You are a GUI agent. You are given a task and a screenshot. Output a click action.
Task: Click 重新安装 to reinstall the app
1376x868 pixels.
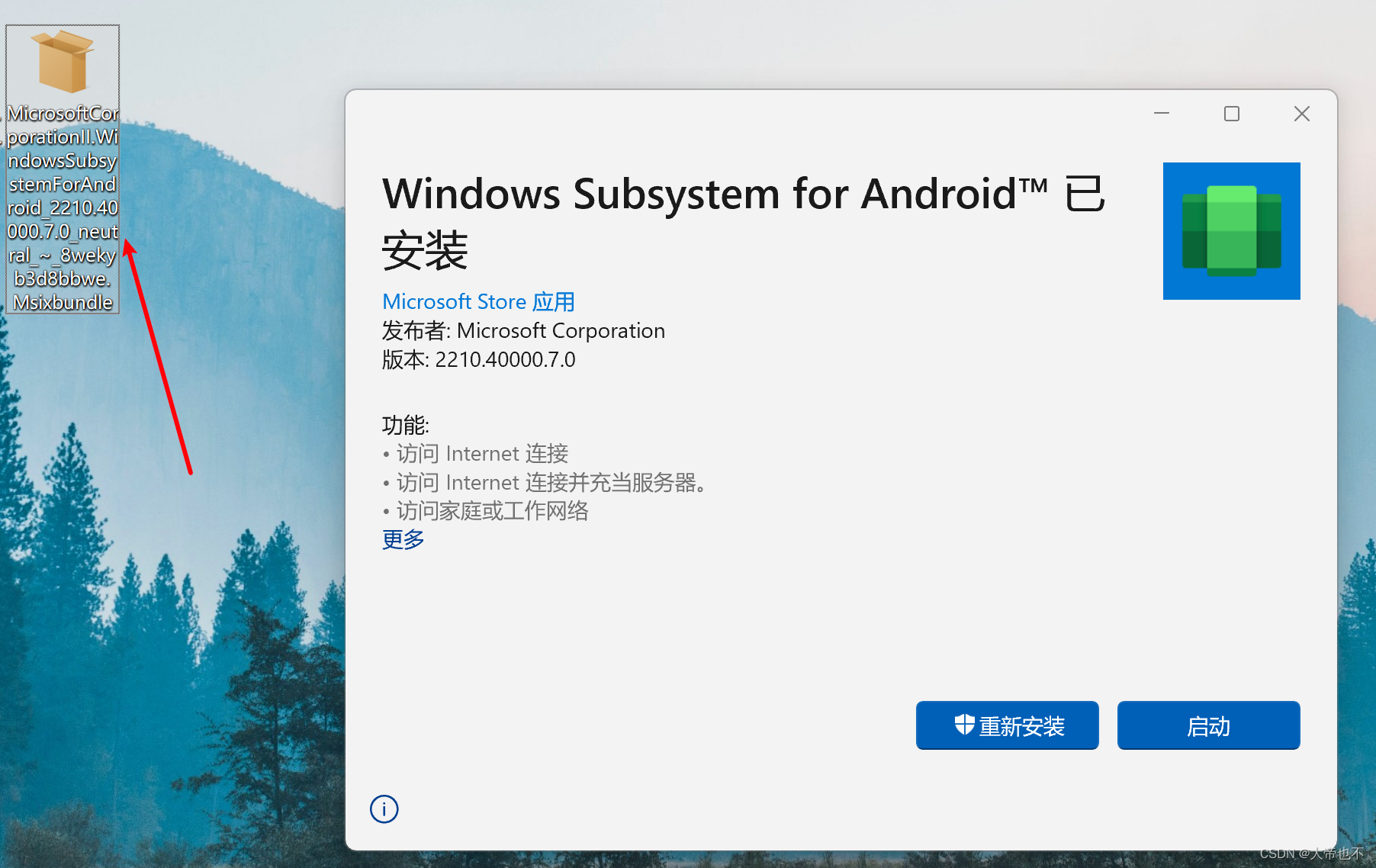(1007, 725)
